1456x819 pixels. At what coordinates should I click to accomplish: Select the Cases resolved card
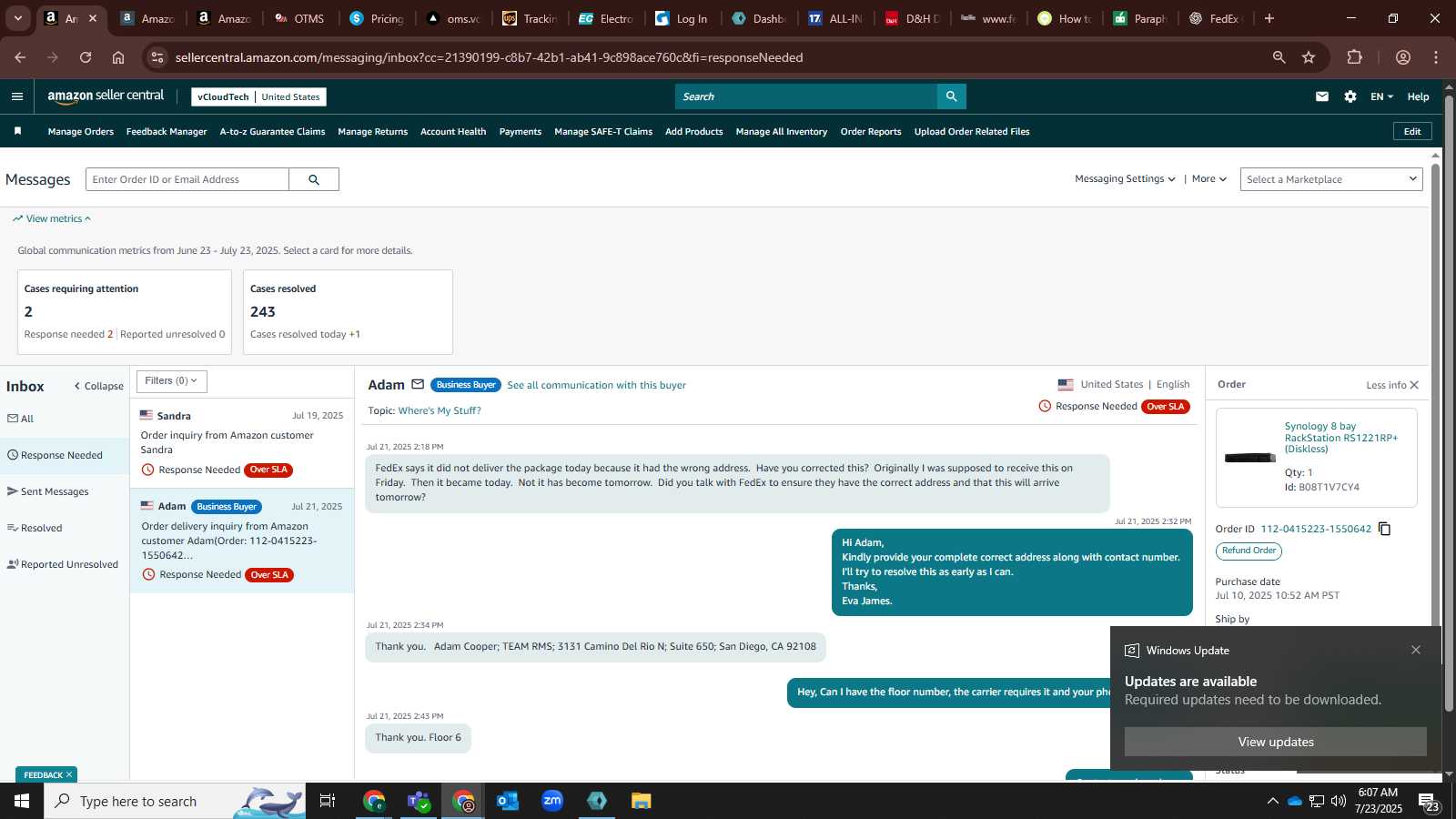coord(348,312)
